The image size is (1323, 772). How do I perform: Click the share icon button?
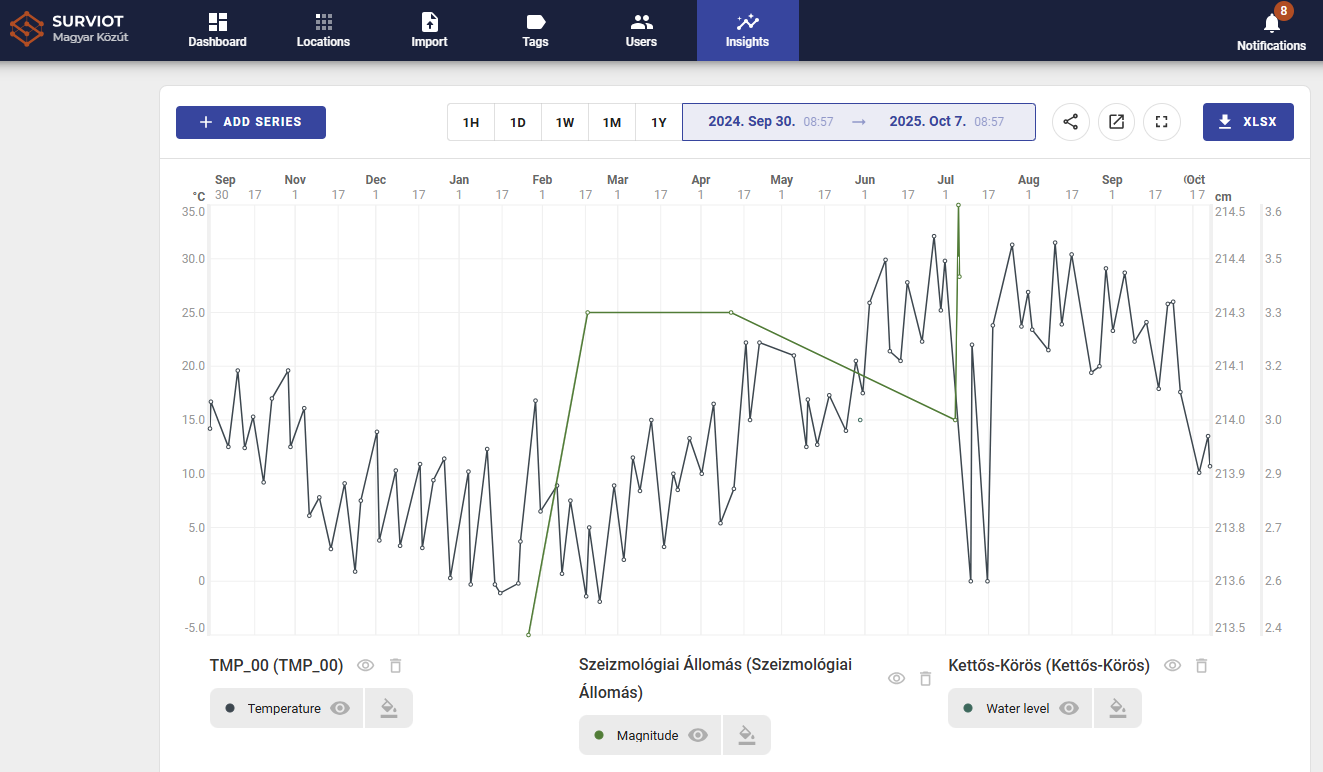[1071, 122]
